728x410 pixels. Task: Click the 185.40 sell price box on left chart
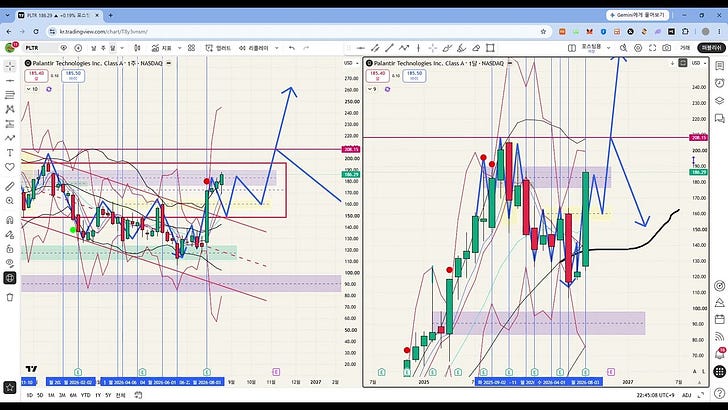point(36,76)
